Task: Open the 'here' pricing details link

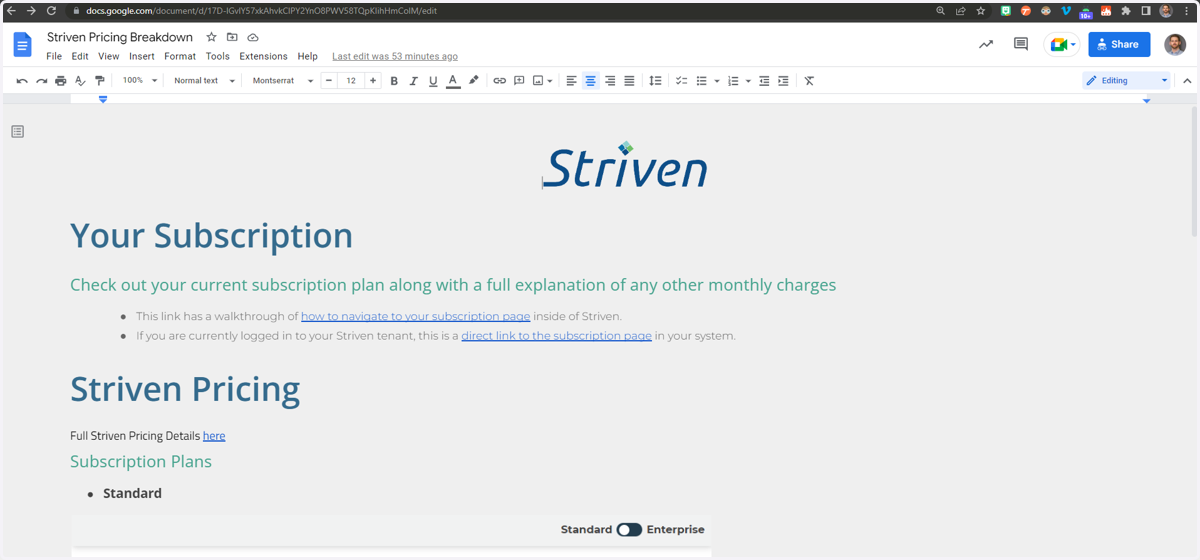Action: 214,436
